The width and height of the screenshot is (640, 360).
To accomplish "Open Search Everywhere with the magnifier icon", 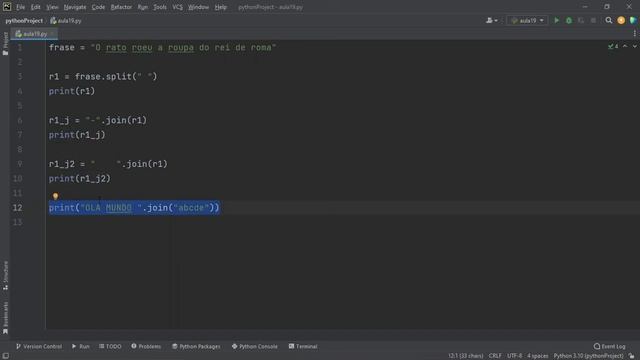I will [609, 20].
